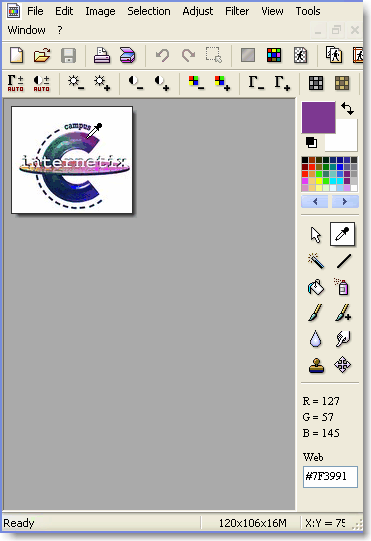Viewport: 371px width, 541px height.
Task: Apply auto levels gamma button
Action: click(16, 83)
